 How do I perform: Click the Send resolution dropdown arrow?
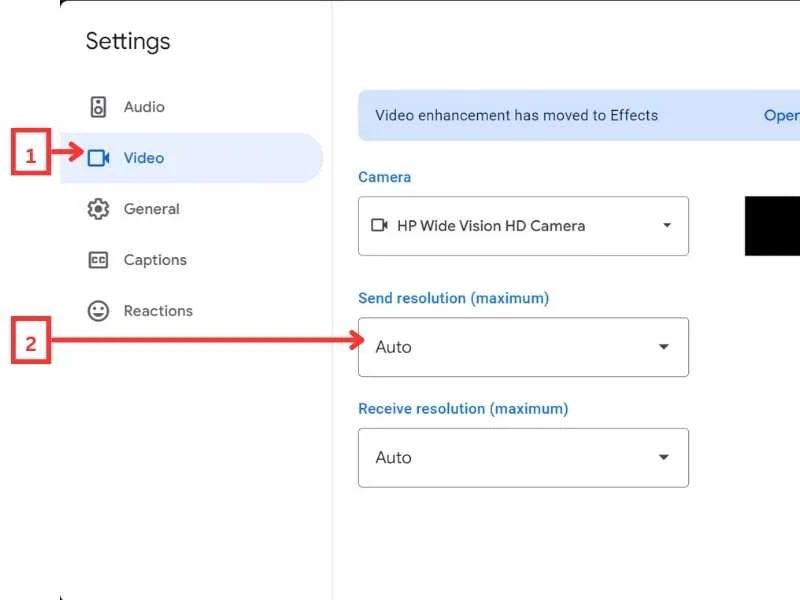tap(663, 346)
